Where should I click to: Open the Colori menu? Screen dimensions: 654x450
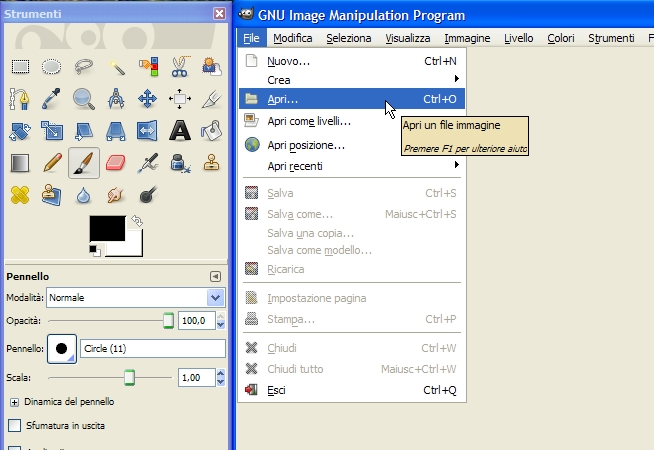561,38
